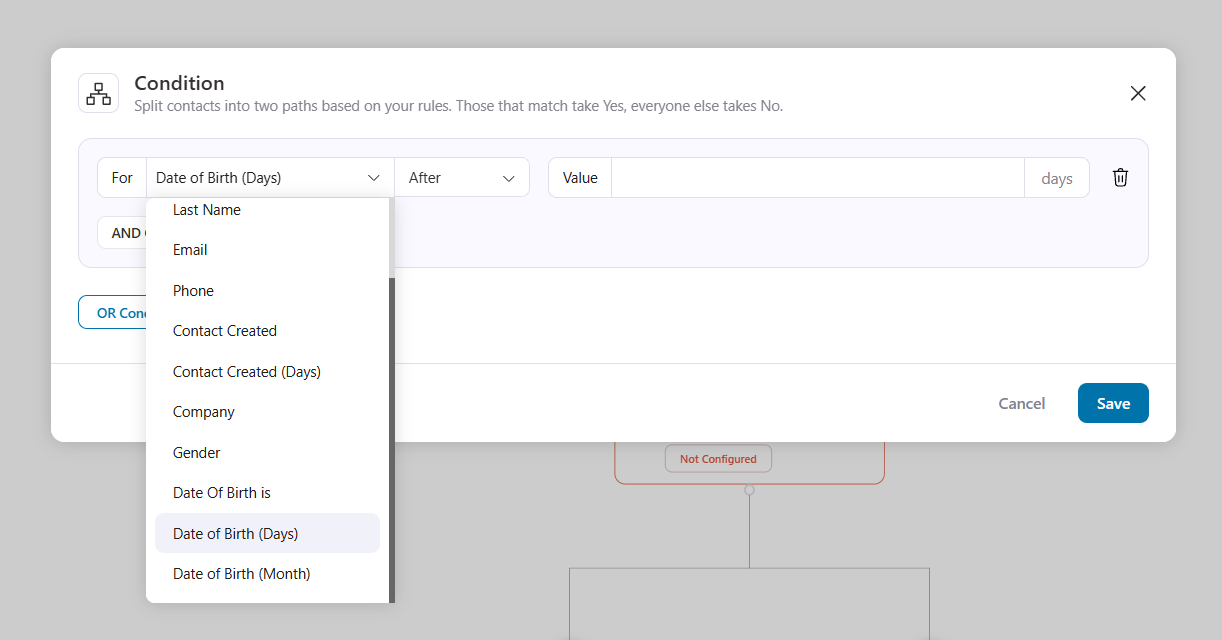This screenshot has width=1222, height=640.
Task: Click the dropdown list scrollbar
Action: tap(392, 440)
